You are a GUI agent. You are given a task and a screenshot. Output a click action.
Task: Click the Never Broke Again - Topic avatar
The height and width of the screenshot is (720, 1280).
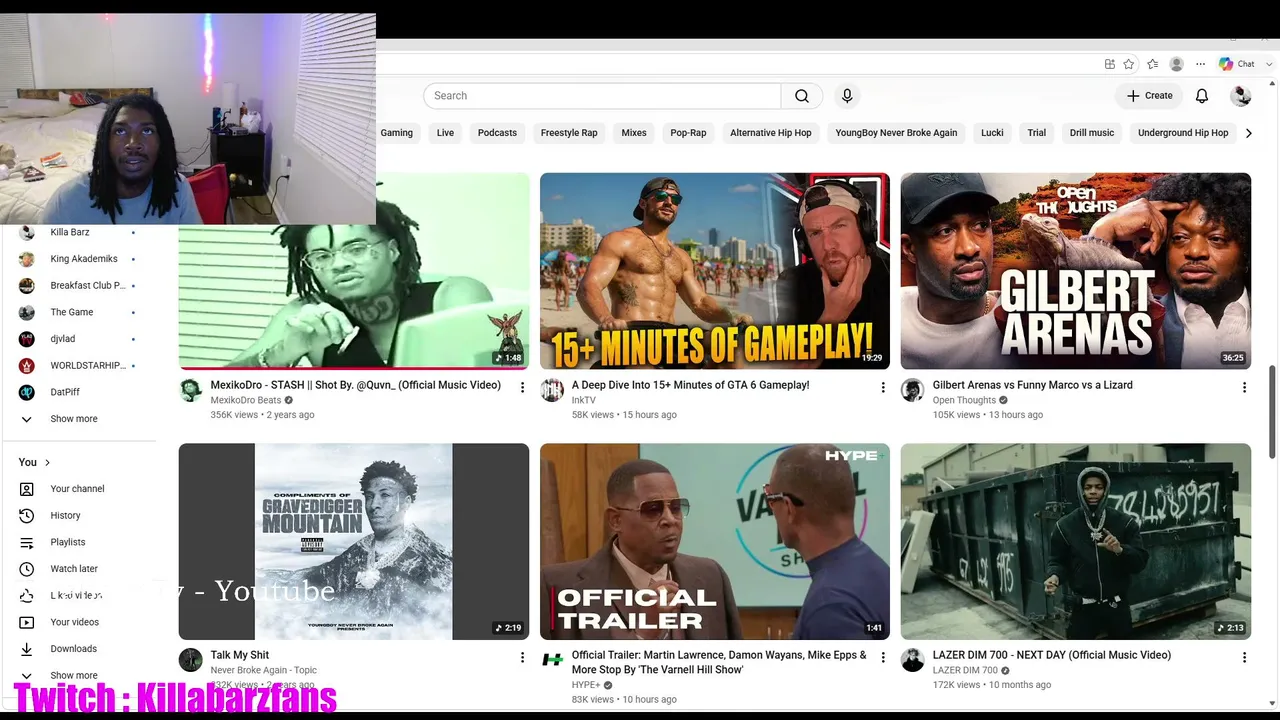coord(190,660)
